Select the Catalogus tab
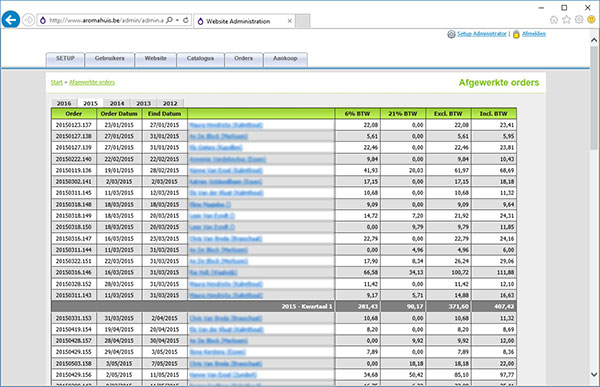Screen dimensions: 600x387 (200, 59)
